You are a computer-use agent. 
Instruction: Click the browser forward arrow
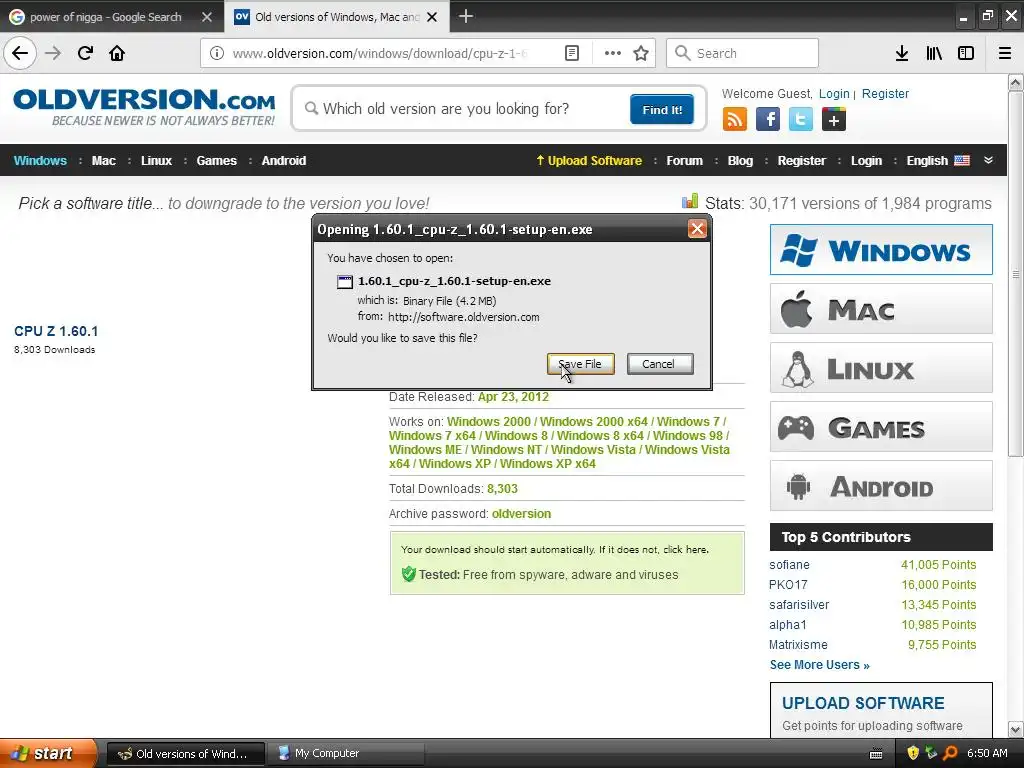coord(53,53)
